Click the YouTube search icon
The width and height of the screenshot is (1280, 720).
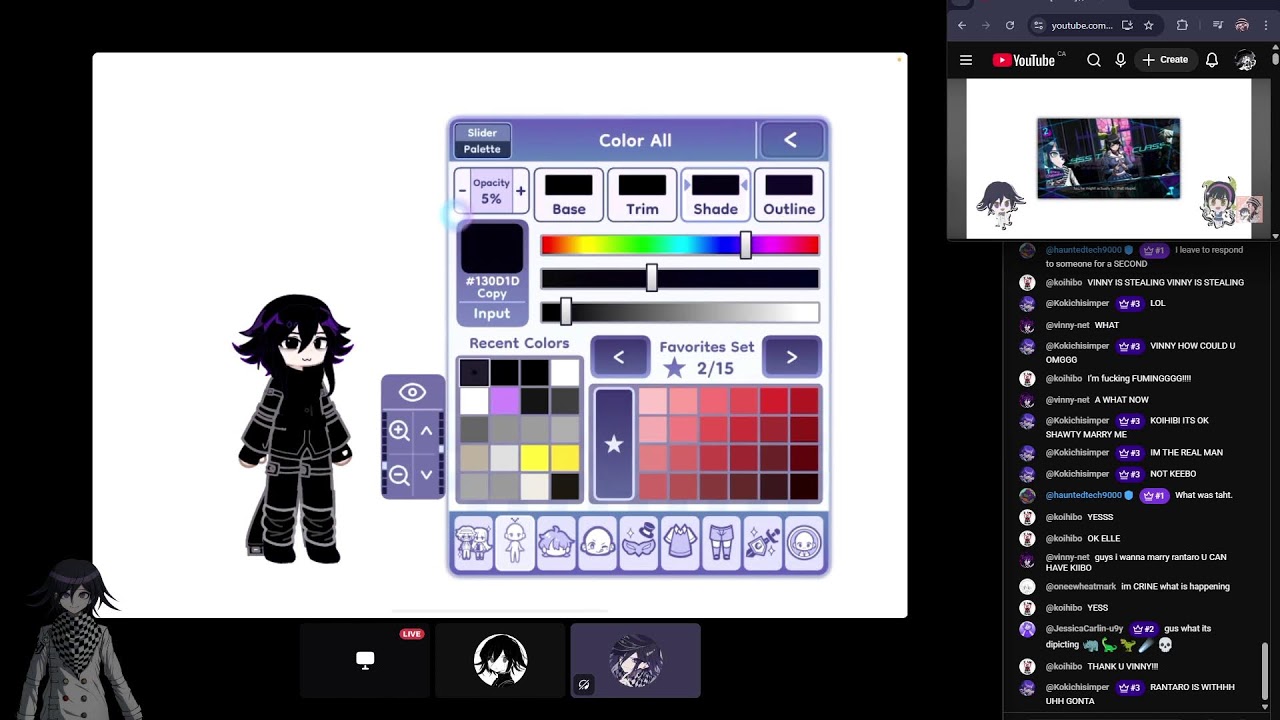(1094, 60)
